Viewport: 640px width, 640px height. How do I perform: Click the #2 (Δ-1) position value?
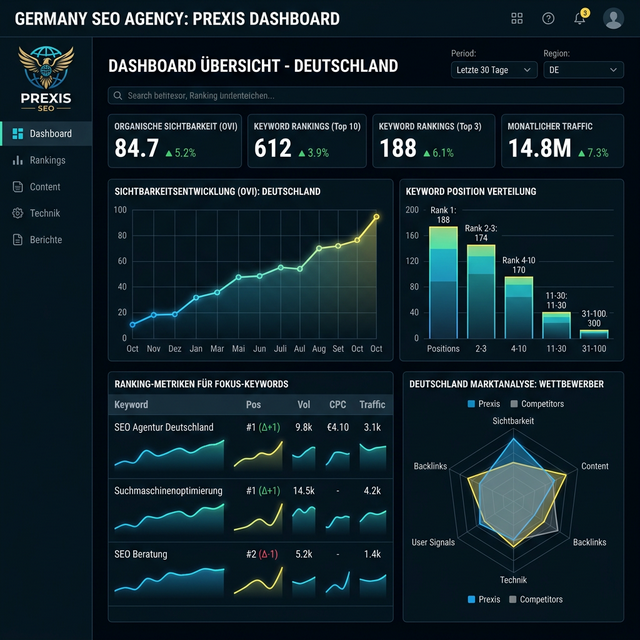point(262,554)
